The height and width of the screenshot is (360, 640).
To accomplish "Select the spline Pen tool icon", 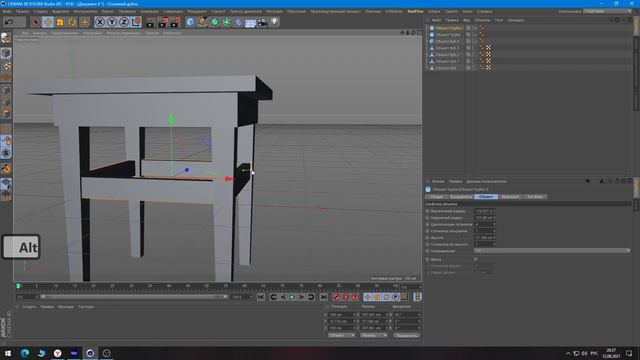I will pyautogui.click(x=202, y=22).
